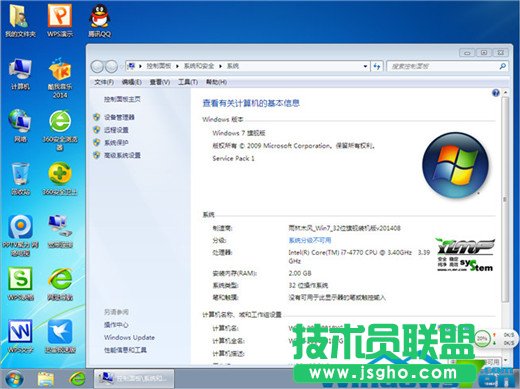Viewport: 520px width, 389px height.
Task: Launch the 360安全浏览器 desktop icon
Action: coord(60,130)
